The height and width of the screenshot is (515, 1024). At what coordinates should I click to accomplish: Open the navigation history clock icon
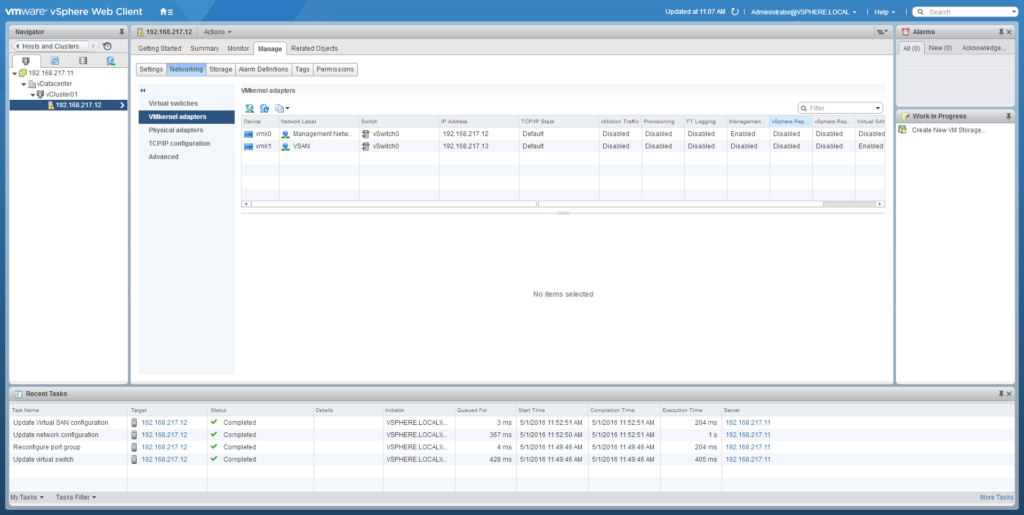(x=107, y=46)
